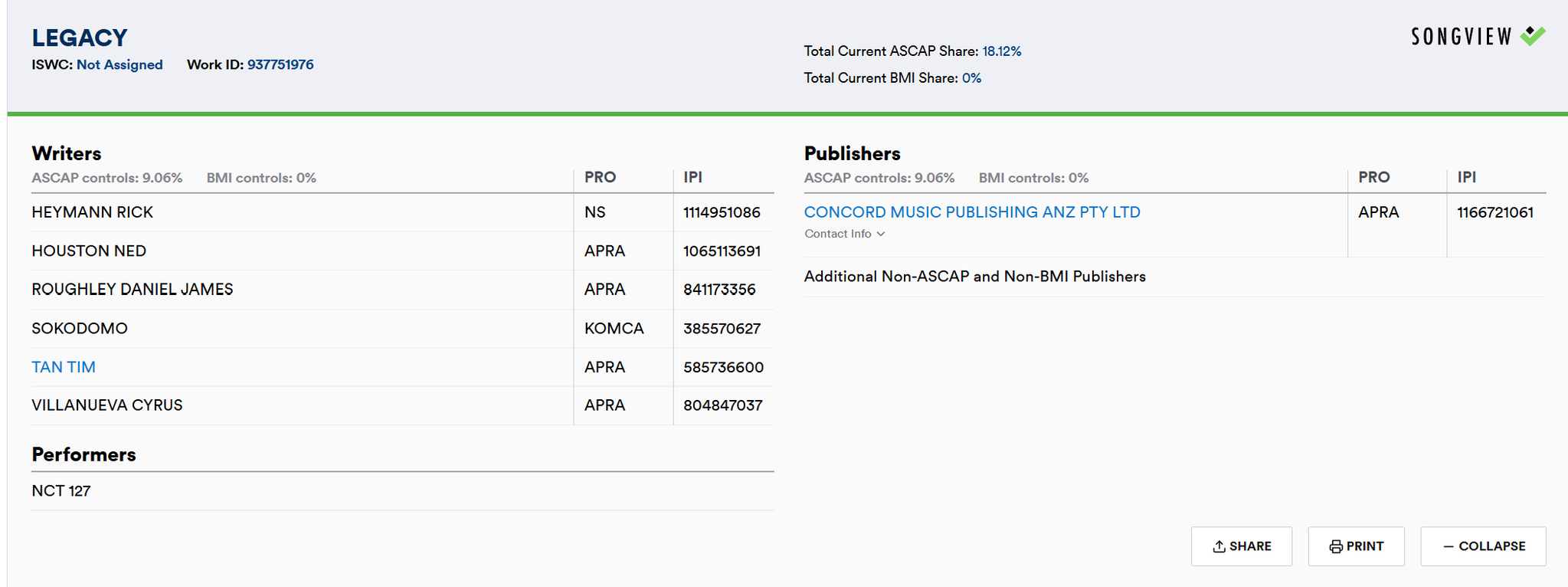
Task: Collapse the work details panel
Action: pos(1483,546)
